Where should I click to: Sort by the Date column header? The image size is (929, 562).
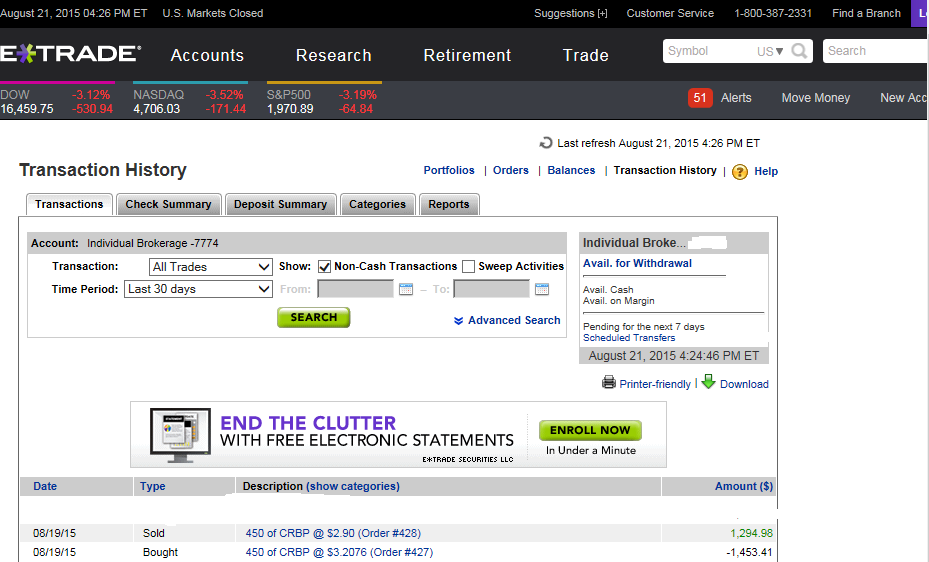(x=45, y=486)
